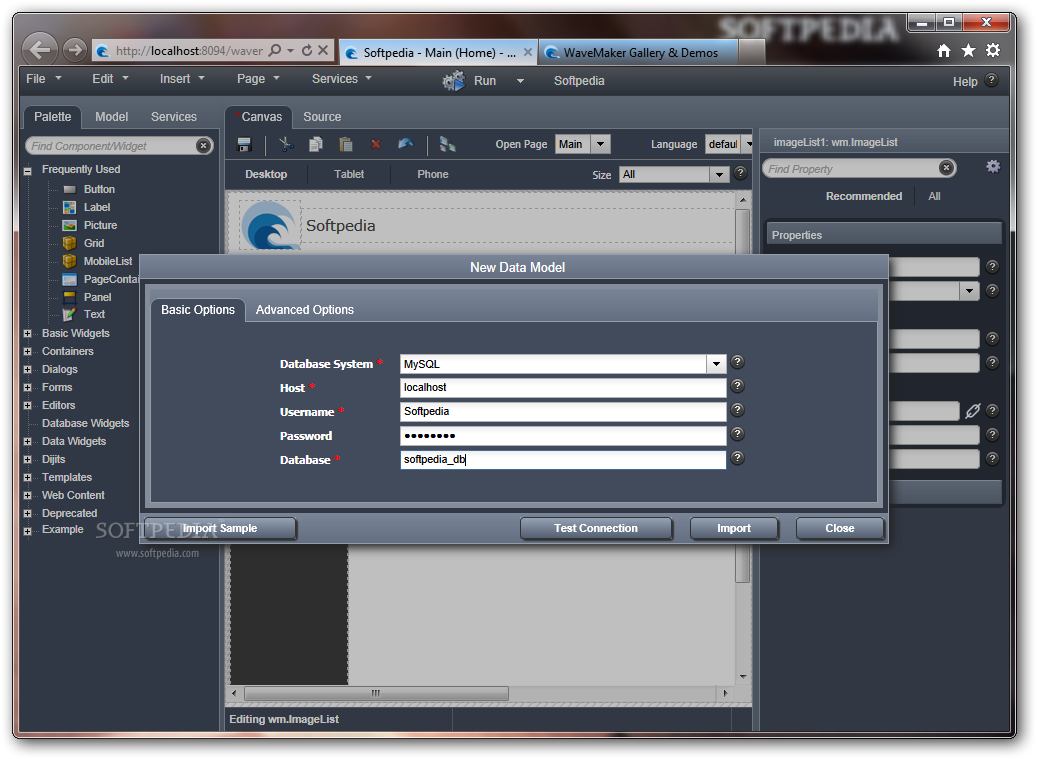Click help icon next to Username field

[737, 410]
